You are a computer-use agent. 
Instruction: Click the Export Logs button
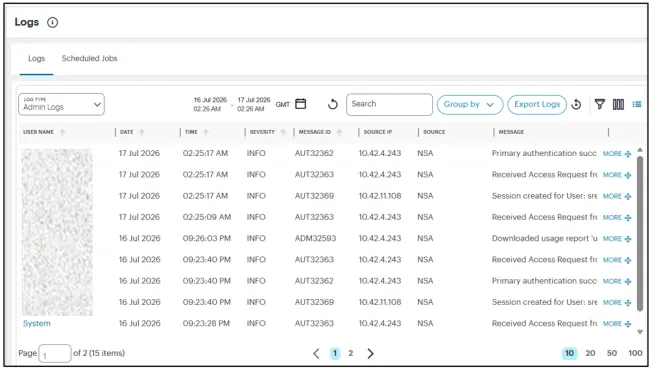(x=537, y=104)
